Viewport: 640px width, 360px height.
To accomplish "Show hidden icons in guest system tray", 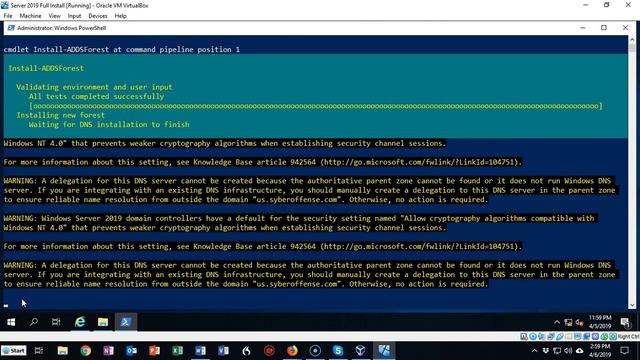I will (x=557, y=322).
